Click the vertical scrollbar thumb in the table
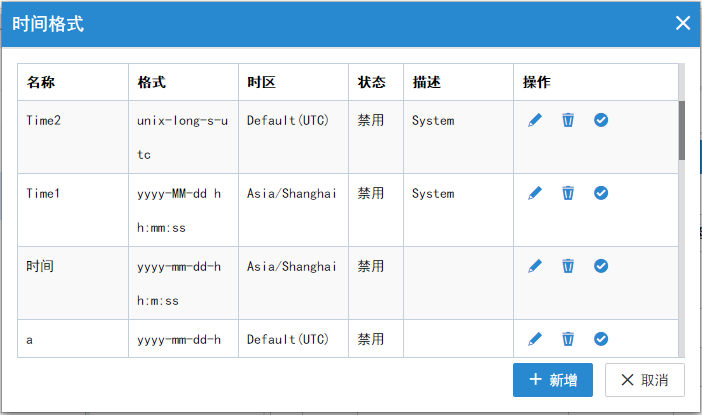 (x=682, y=130)
